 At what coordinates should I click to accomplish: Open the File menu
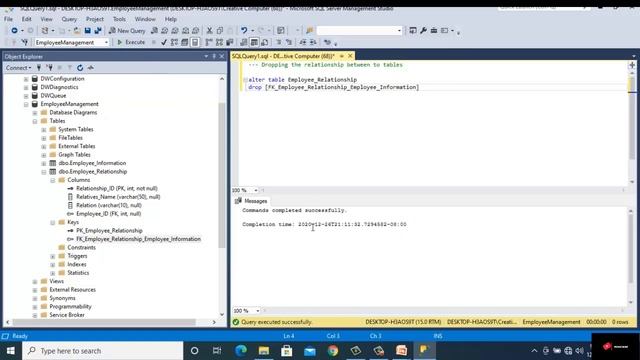click(x=9, y=19)
